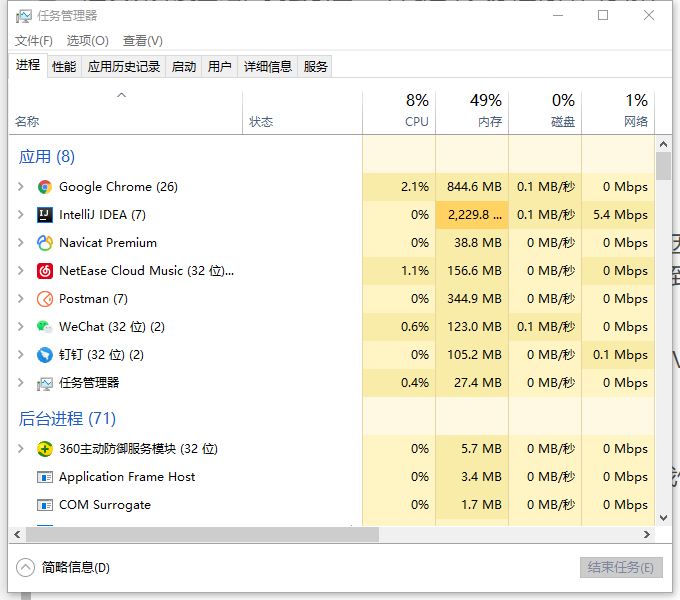Image resolution: width=680 pixels, height=600 pixels.
Task: Click the Task Manager title bar icon
Action: click(x=24, y=16)
